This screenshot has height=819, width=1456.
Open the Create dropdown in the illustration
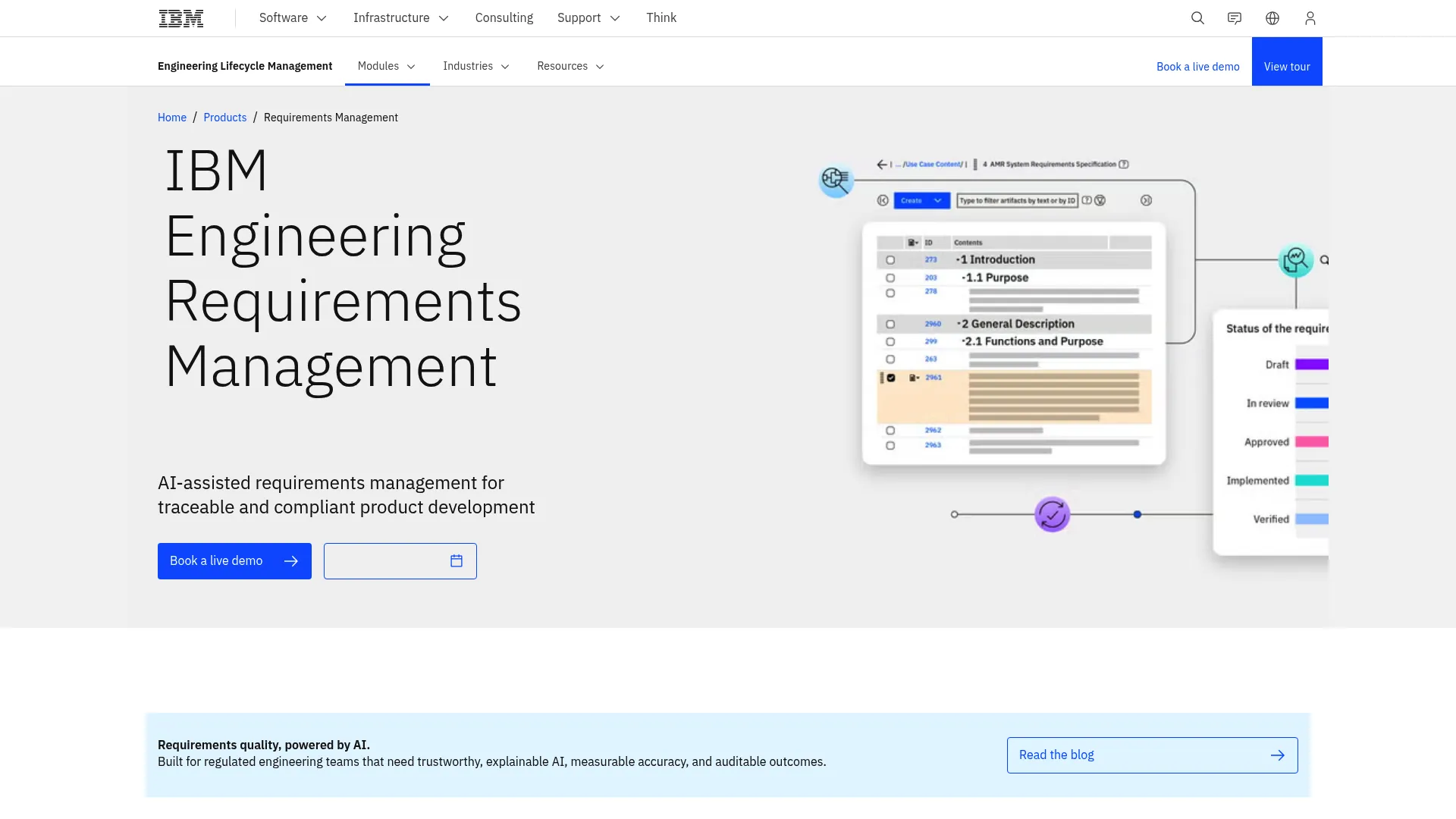click(921, 201)
